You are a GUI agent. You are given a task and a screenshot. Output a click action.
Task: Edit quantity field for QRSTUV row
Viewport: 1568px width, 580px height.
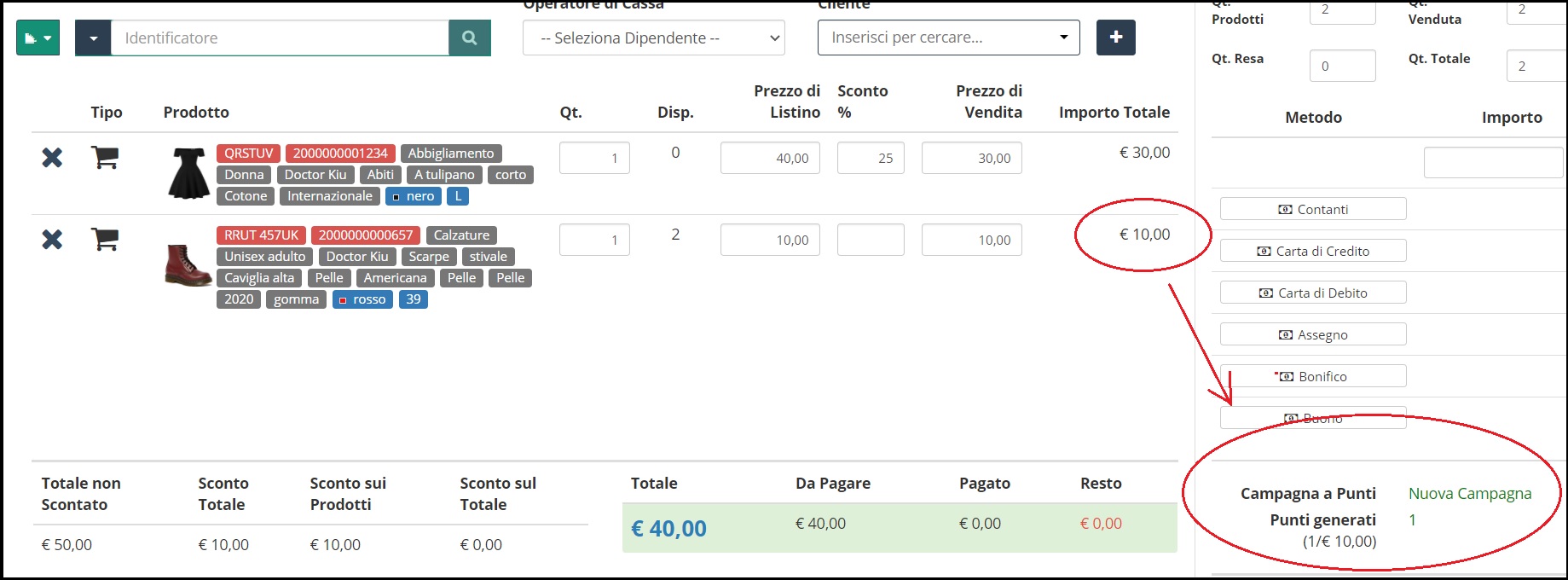click(594, 158)
